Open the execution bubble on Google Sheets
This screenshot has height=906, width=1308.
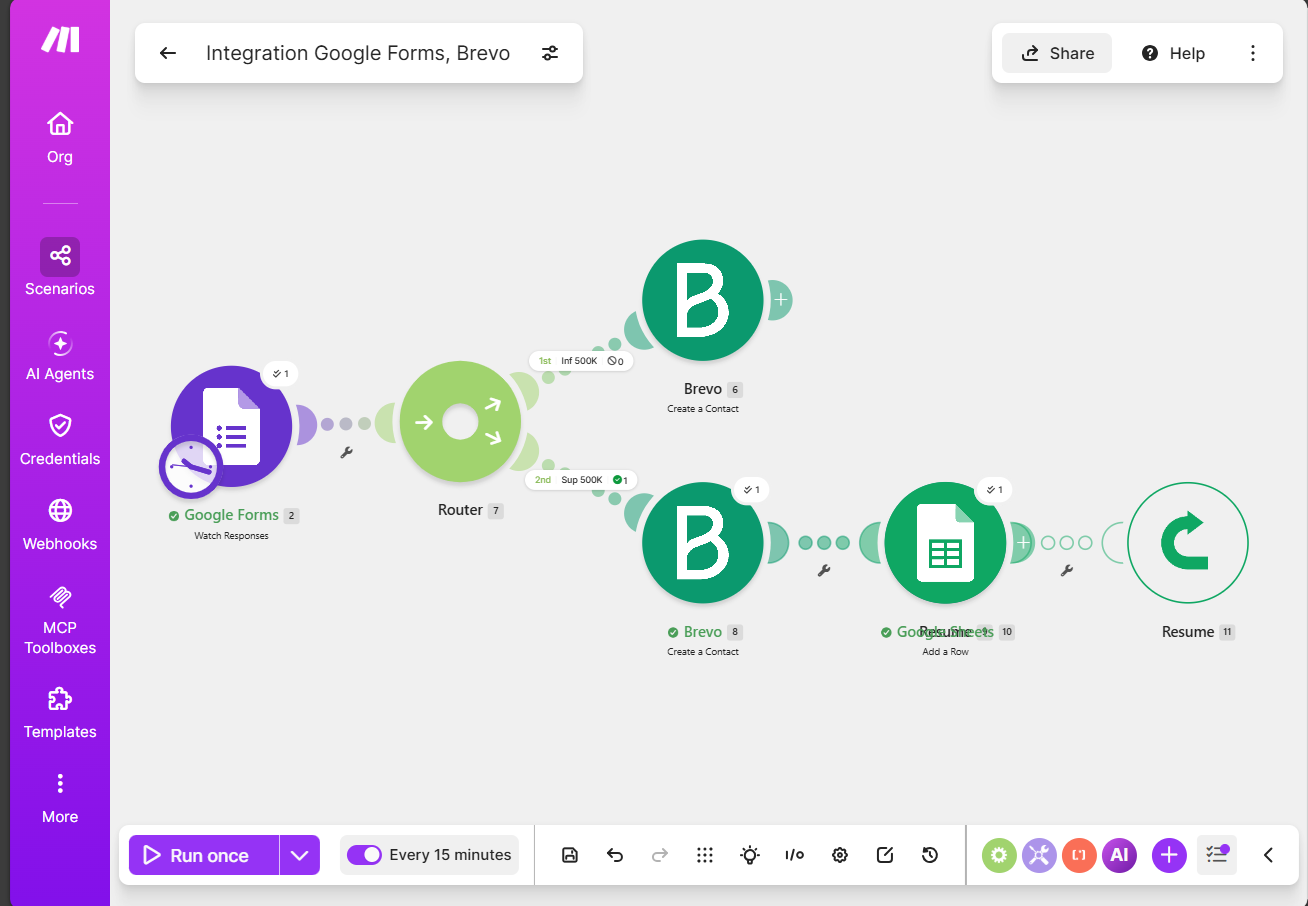(993, 490)
